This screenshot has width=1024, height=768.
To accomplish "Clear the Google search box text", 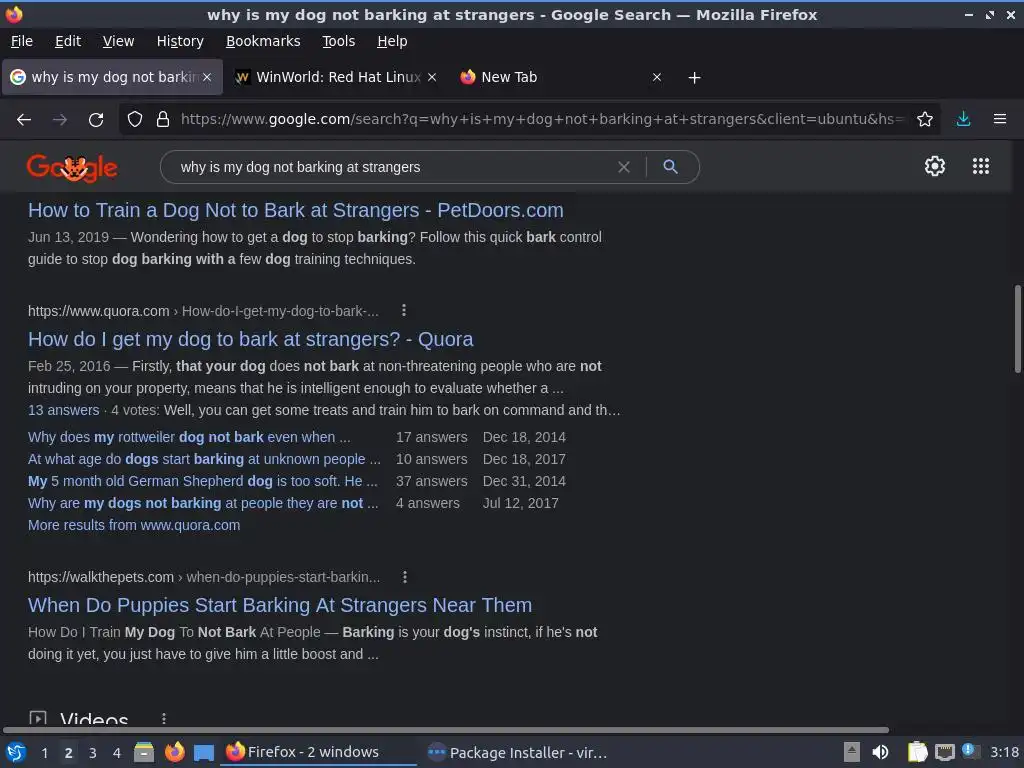I will [624, 167].
